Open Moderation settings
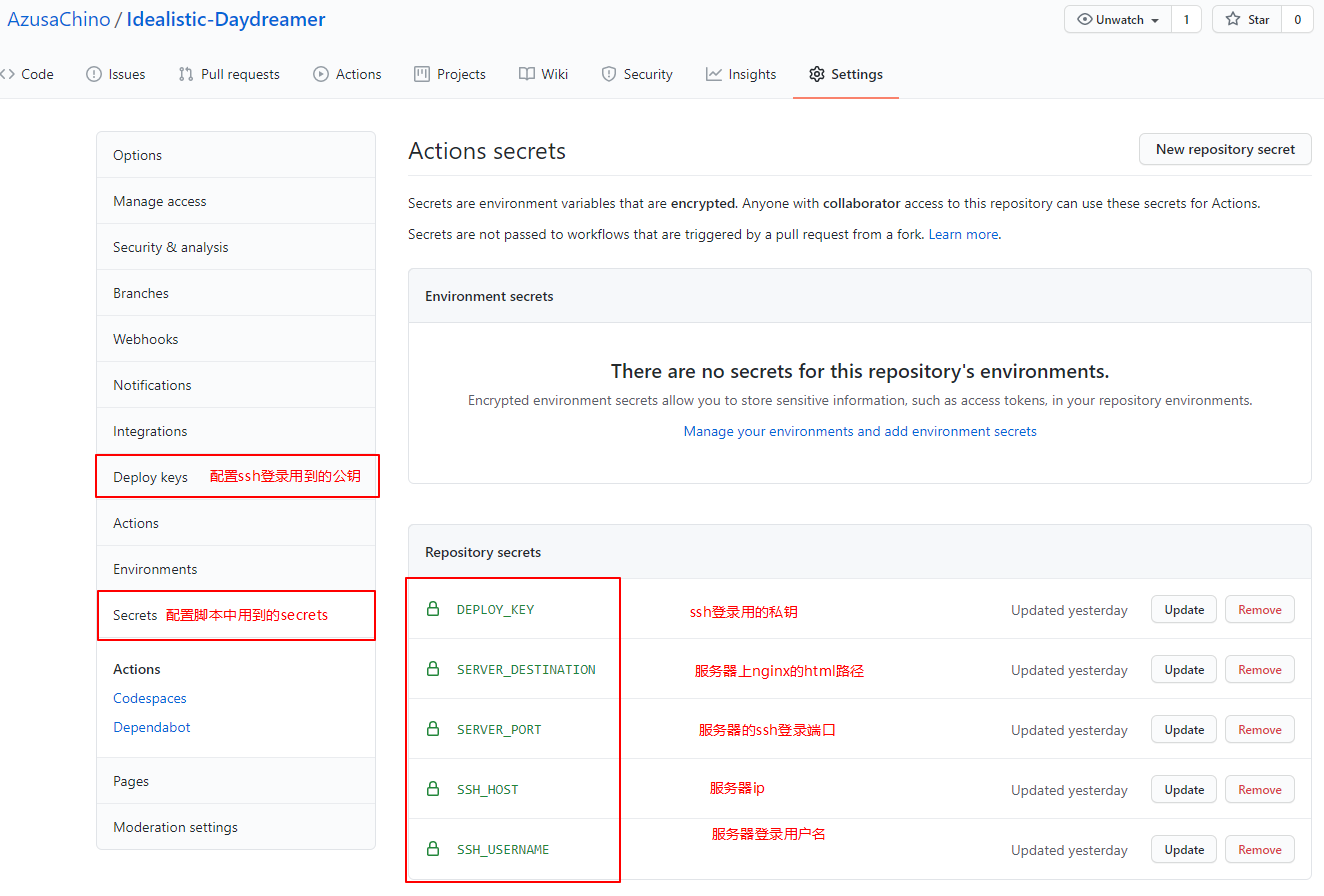Viewport: 1324px width, 896px height. [x=236, y=827]
